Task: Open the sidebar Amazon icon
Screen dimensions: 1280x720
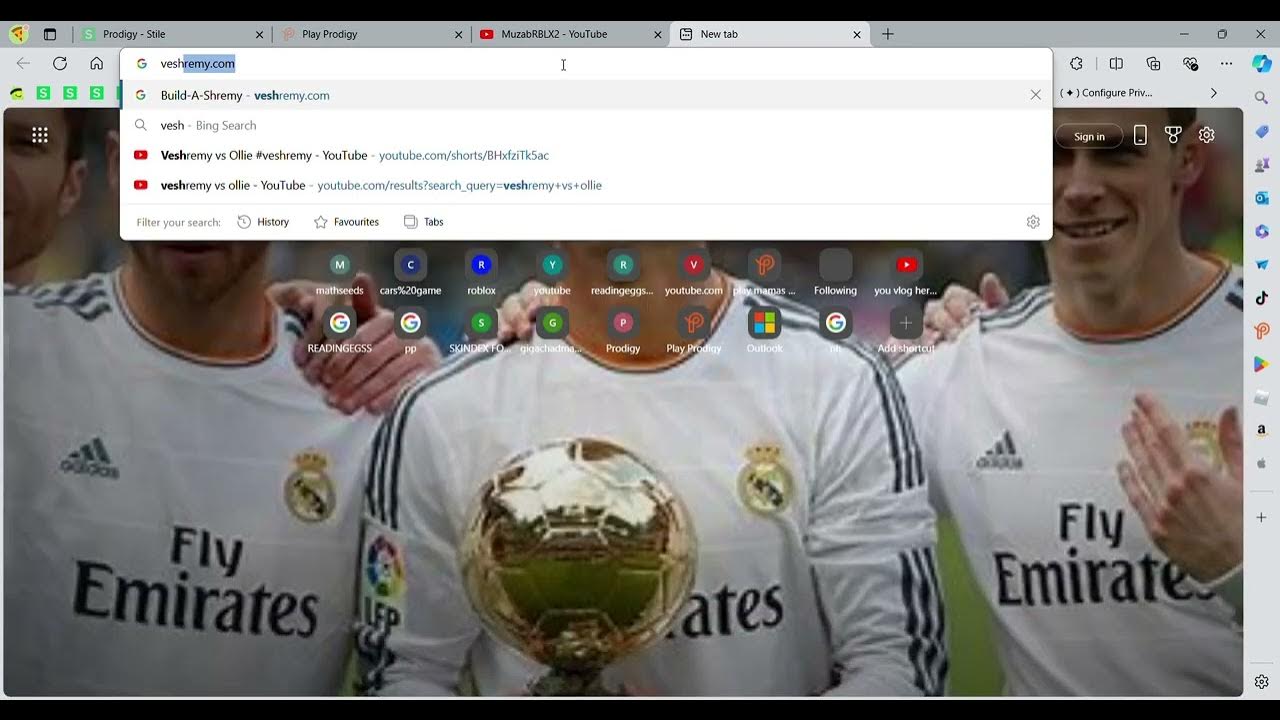Action: pyautogui.click(x=1262, y=430)
